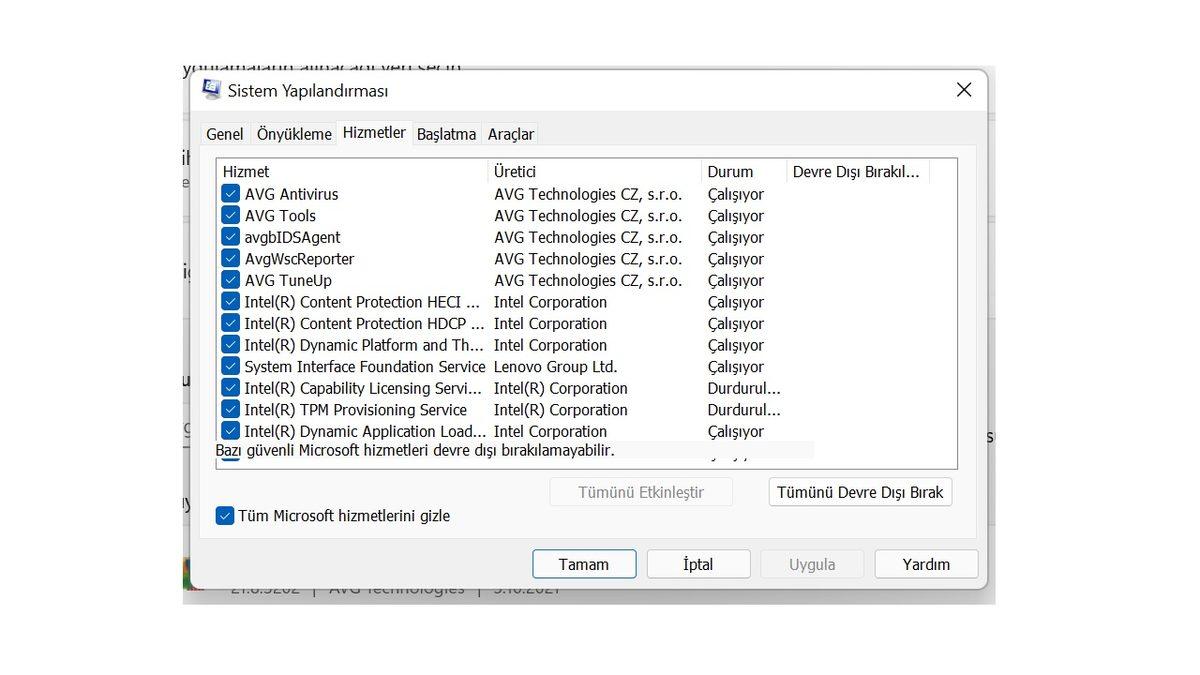This screenshot has height=675, width=1200.
Task: Click the System Configuration title bar icon
Action: pos(211,89)
